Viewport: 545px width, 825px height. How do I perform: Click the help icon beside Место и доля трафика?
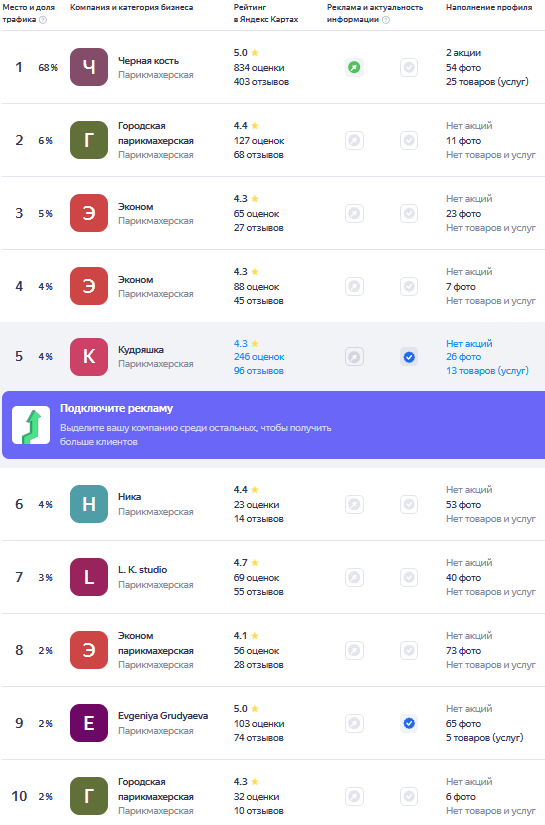tap(43, 20)
